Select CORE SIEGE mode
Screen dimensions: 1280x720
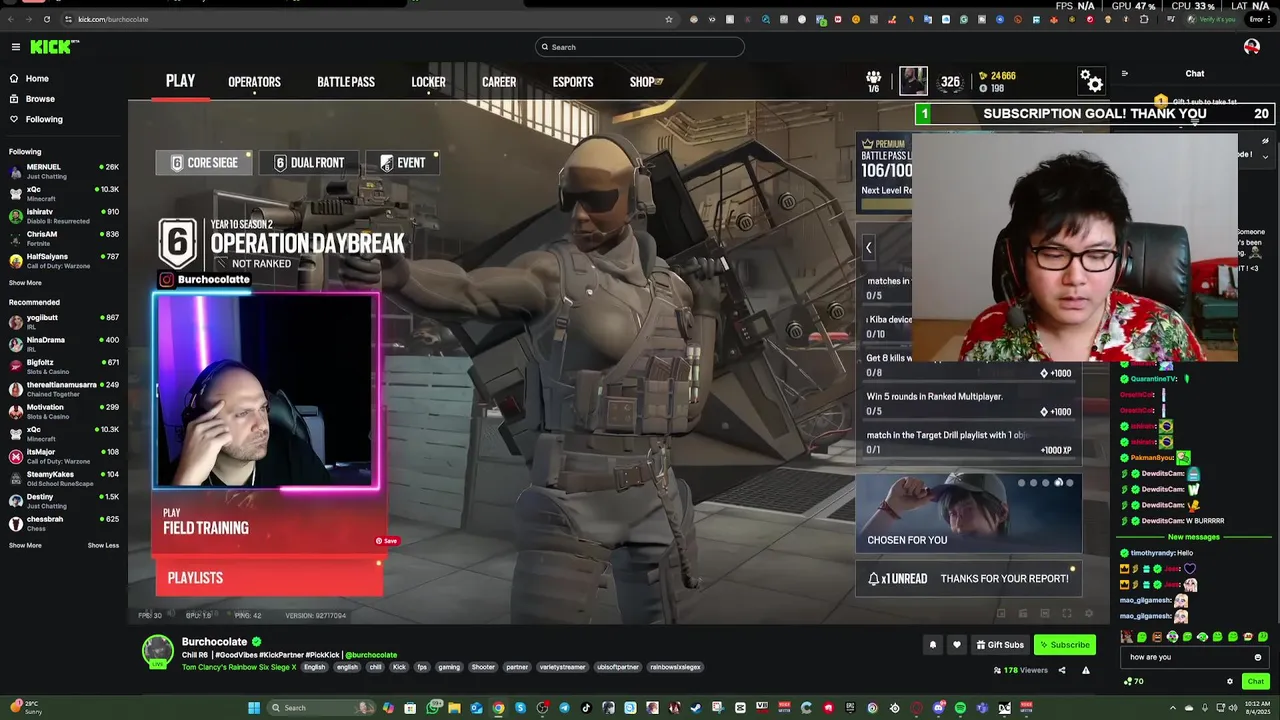point(204,163)
